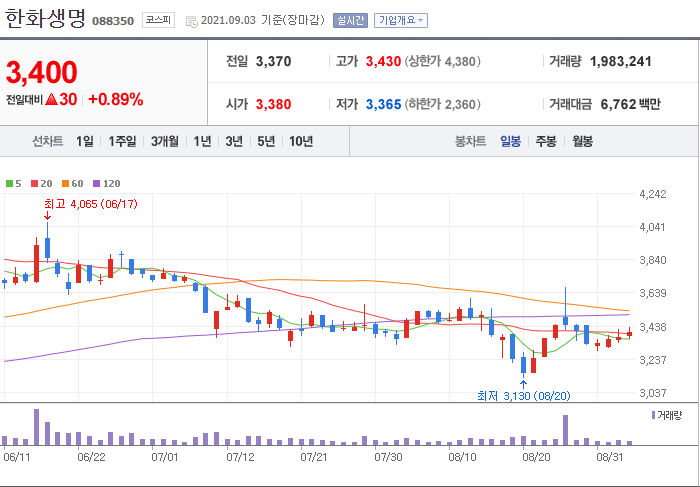This screenshot has height=487, width=700.
Task: Switch to the 일봉 daily candle chart
Action: point(510,142)
